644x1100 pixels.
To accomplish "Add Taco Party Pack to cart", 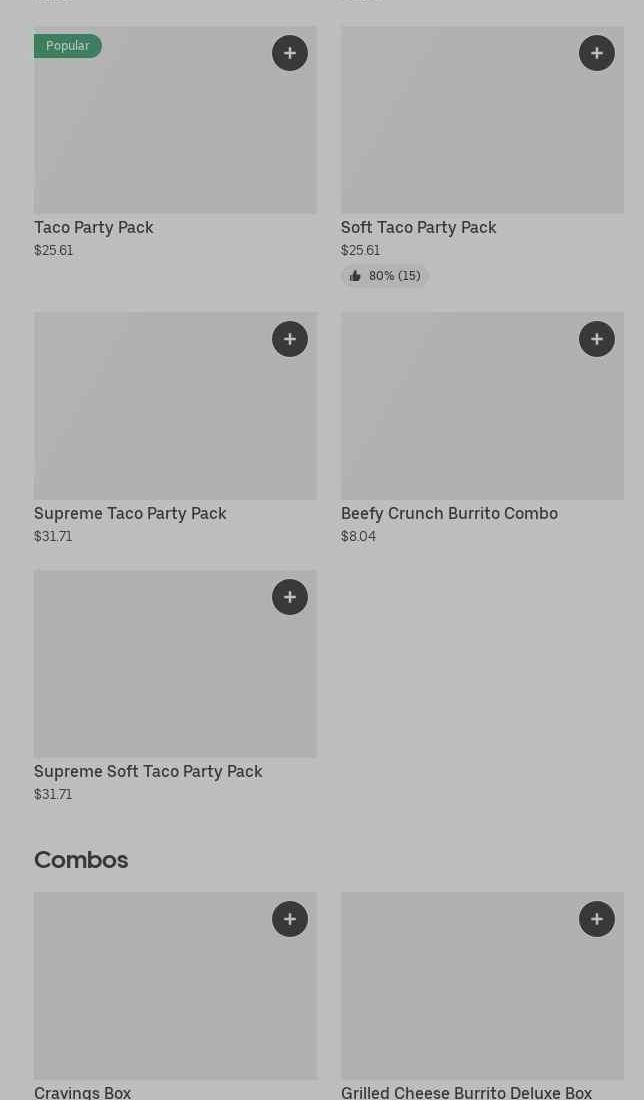I will (x=290, y=53).
